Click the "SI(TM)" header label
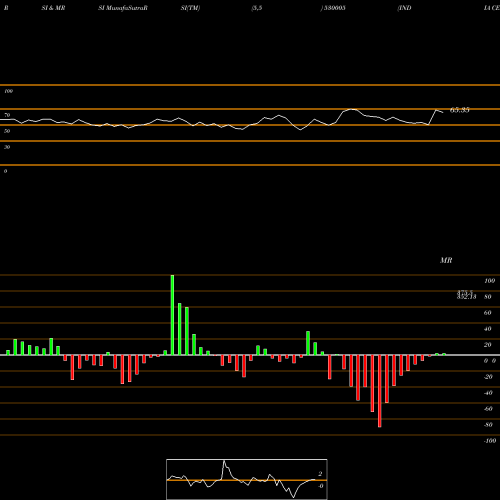Screen dimensions: 500x500 click(190, 8)
